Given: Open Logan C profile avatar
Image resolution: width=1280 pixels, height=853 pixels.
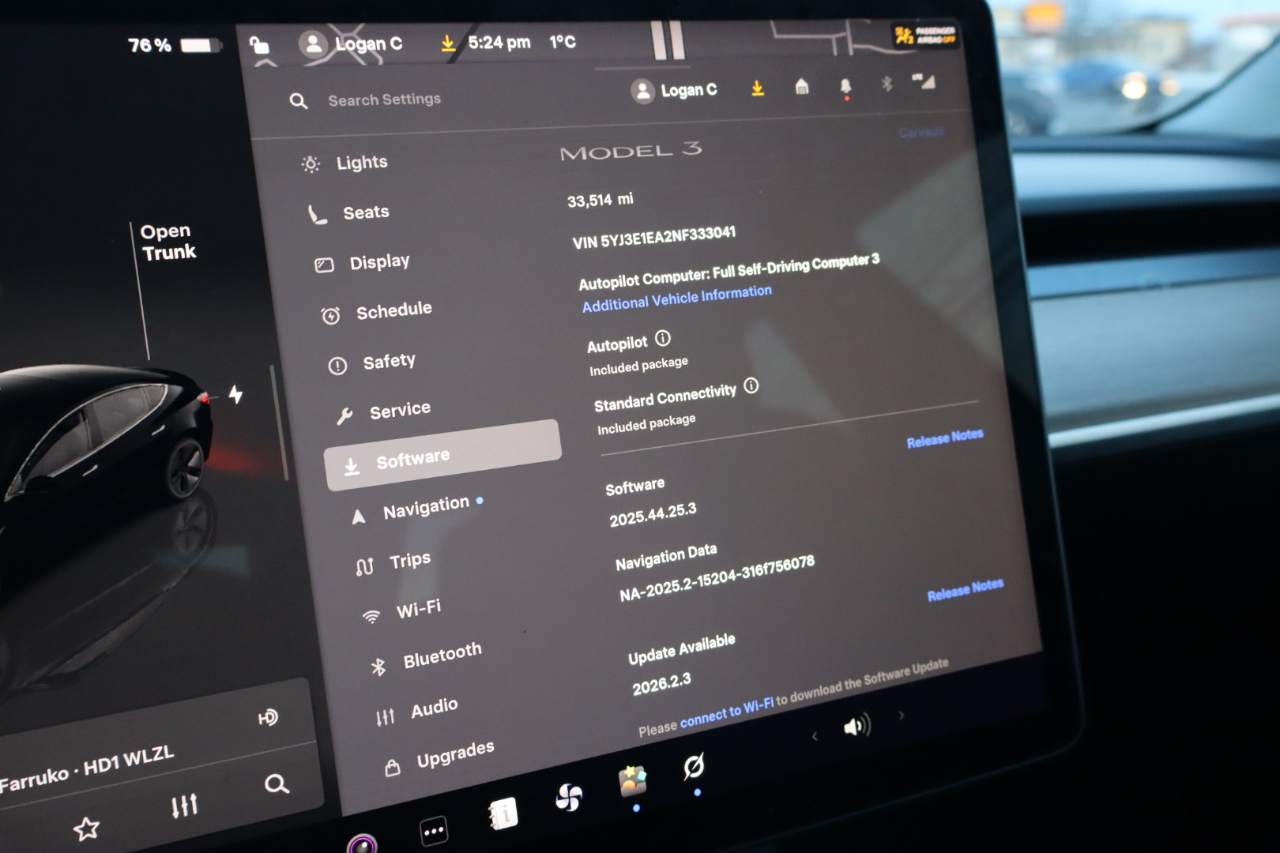Looking at the screenshot, I should 642,90.
